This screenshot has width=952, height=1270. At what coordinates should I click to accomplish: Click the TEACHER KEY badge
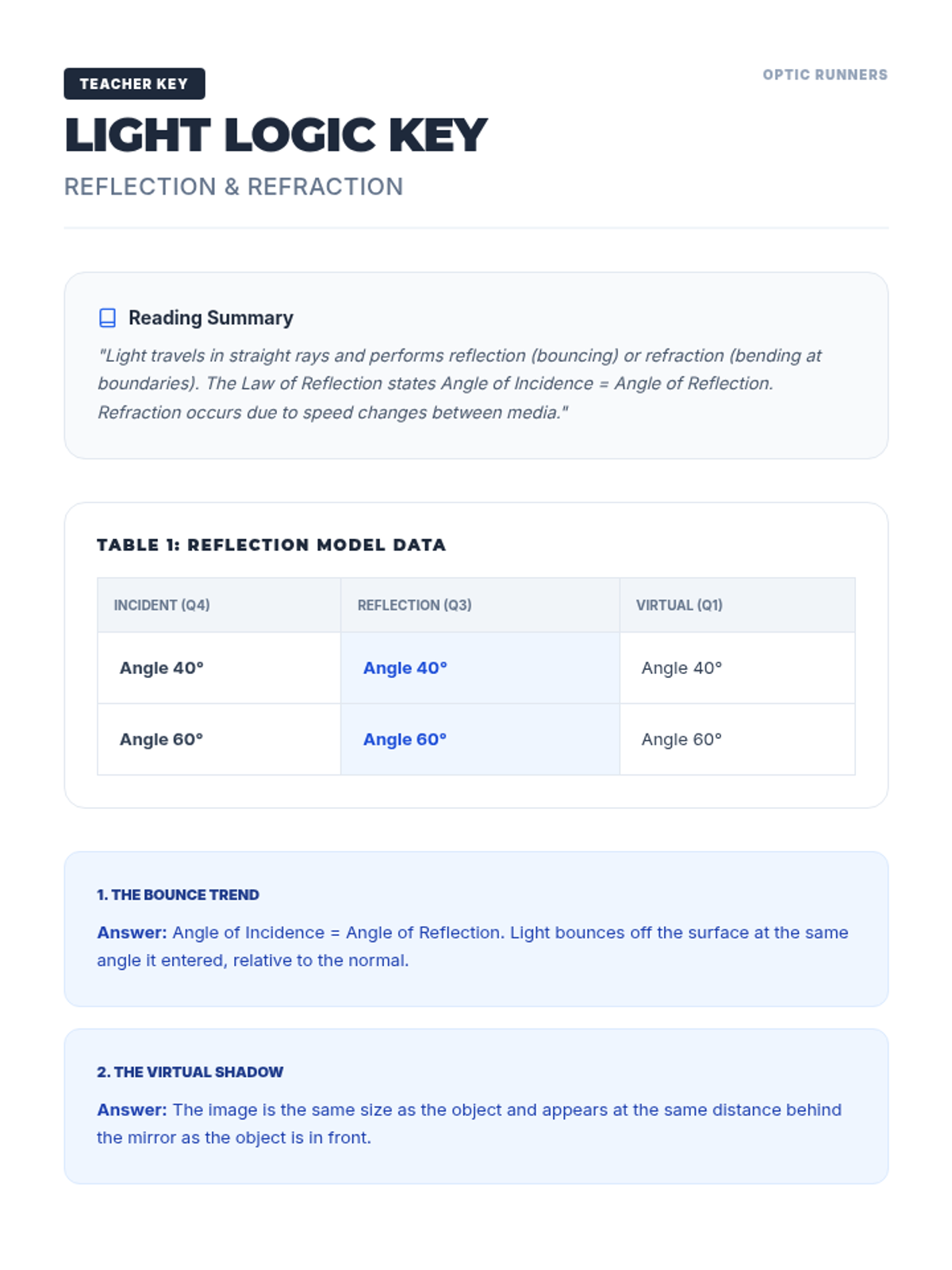pyautogui.click(x=134, y=83)
